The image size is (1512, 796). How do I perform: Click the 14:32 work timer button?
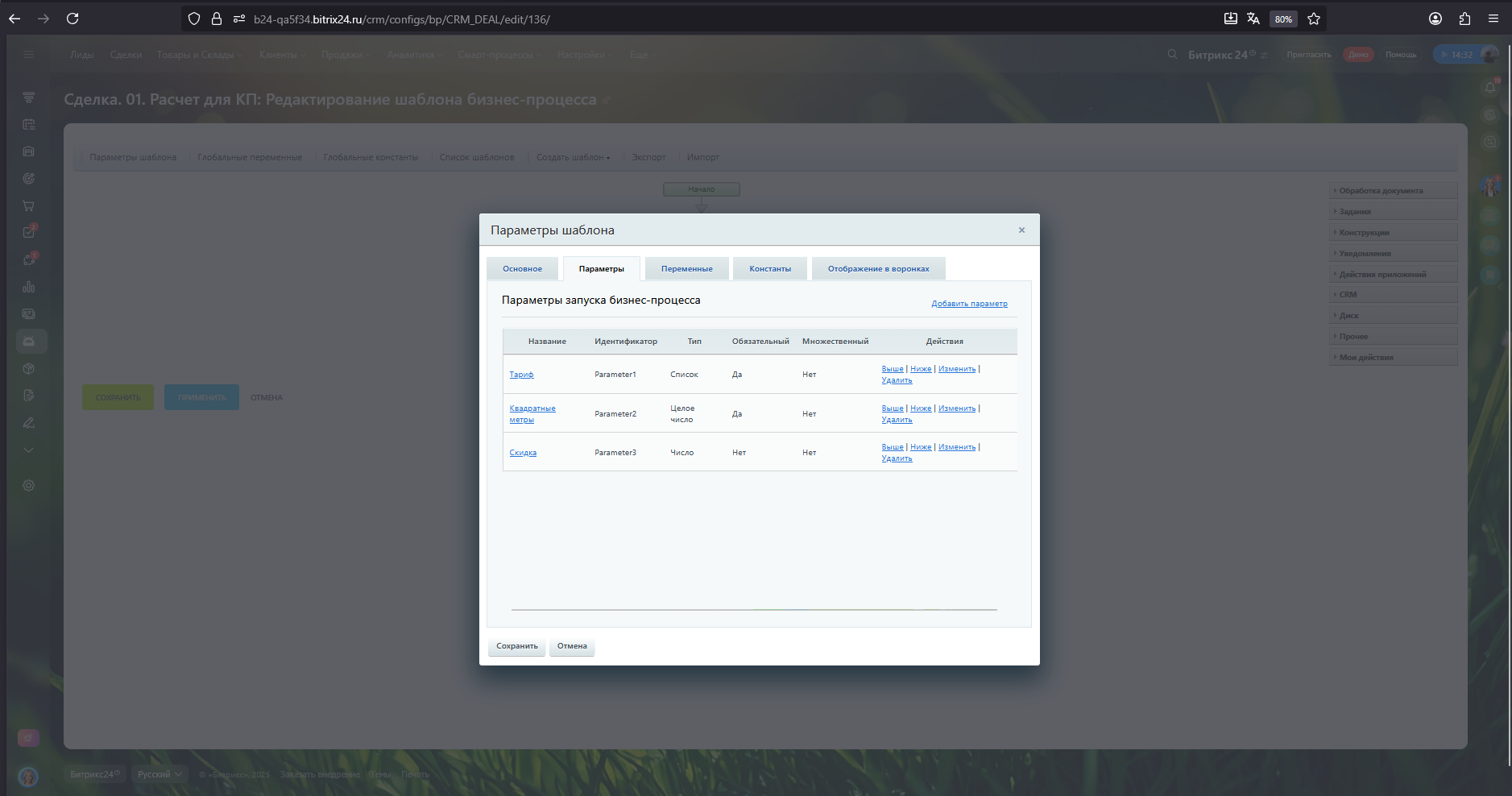pos(1458,55)
